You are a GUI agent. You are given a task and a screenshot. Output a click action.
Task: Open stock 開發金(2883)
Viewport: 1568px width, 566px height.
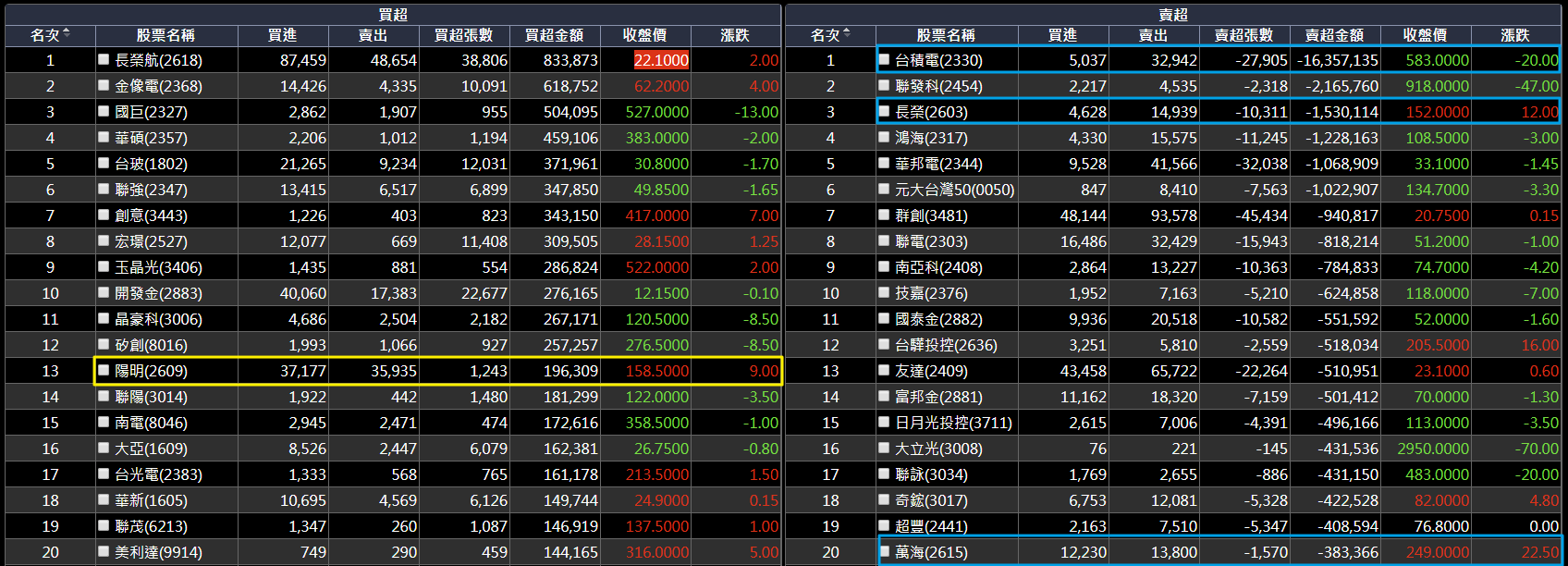point(158,293)
